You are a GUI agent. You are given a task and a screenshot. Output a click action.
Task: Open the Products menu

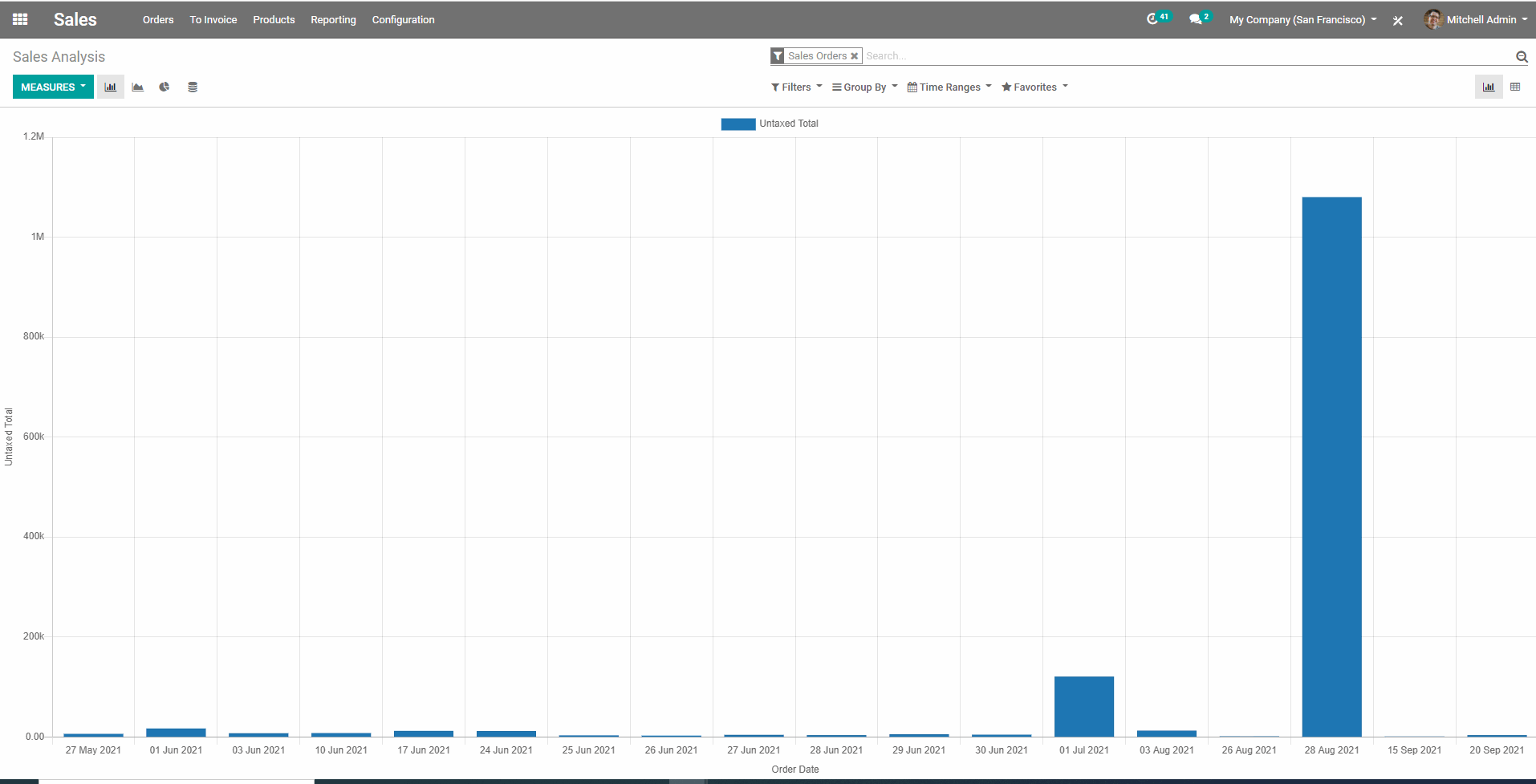274,19
